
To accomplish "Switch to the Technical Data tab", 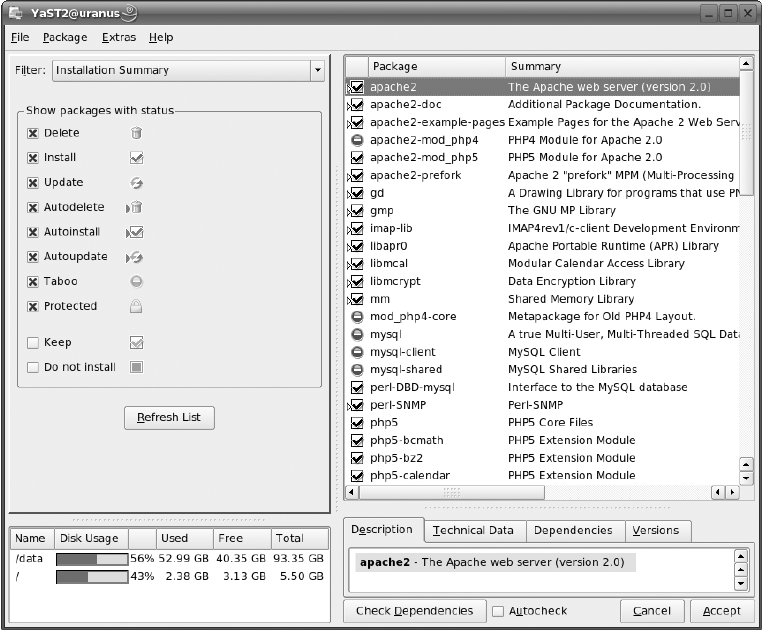I will pos(473,531).
